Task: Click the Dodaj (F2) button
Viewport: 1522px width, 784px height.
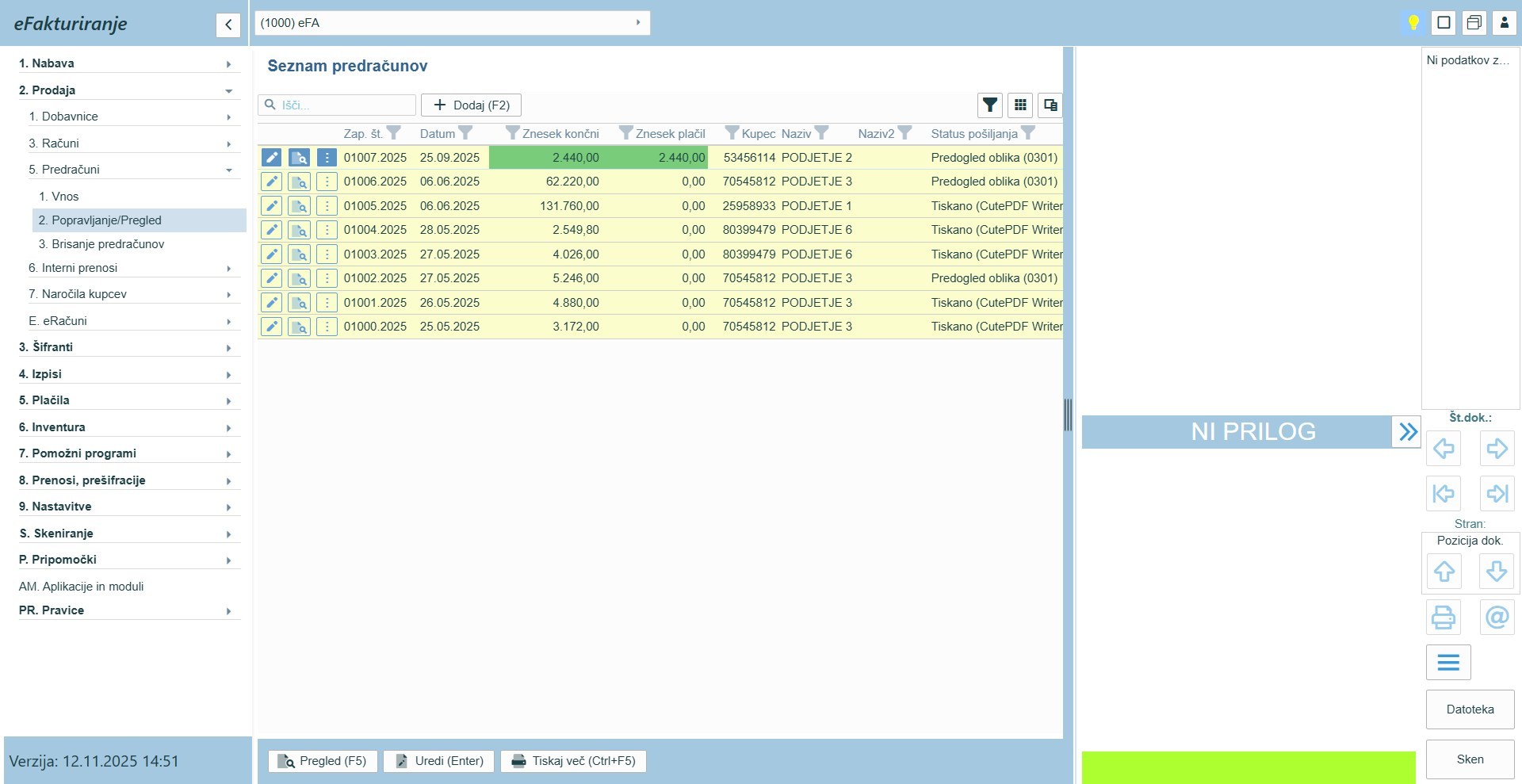Action: [471, 105]
